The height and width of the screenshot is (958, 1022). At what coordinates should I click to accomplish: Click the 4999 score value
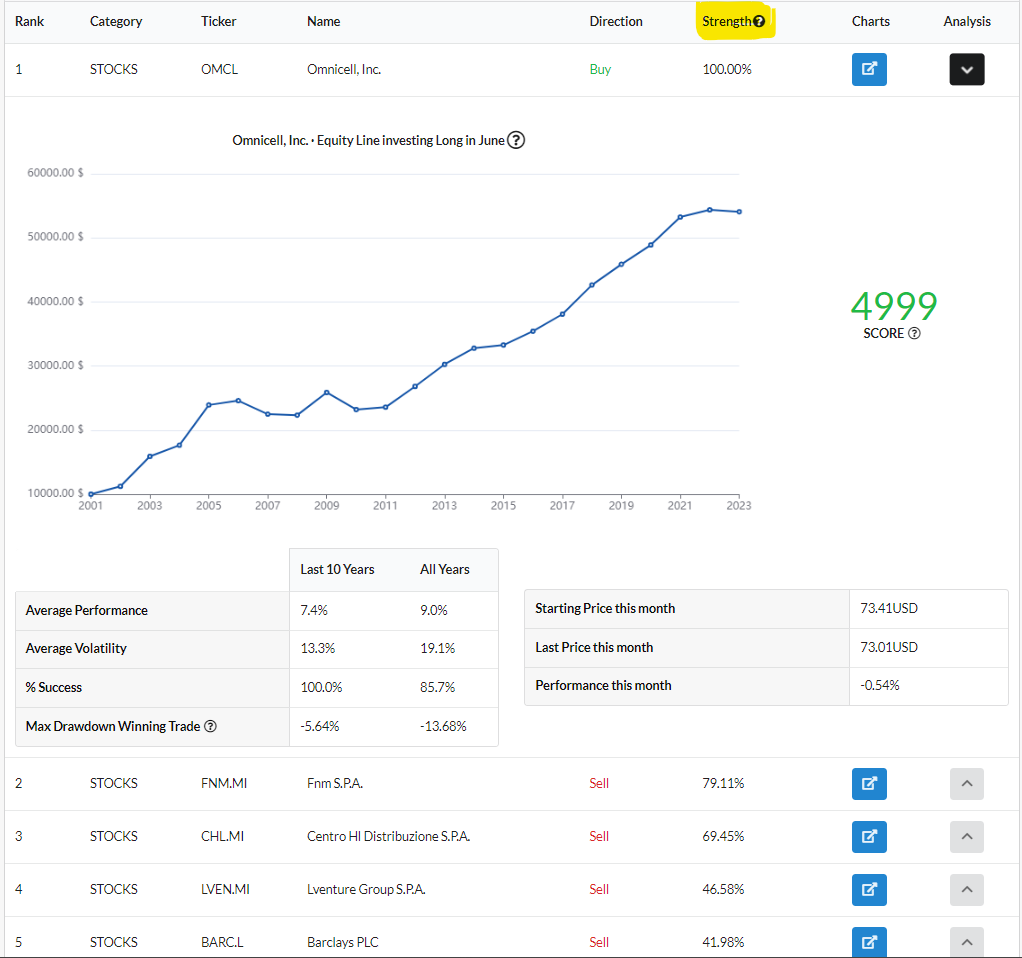(x=894, y=306)
